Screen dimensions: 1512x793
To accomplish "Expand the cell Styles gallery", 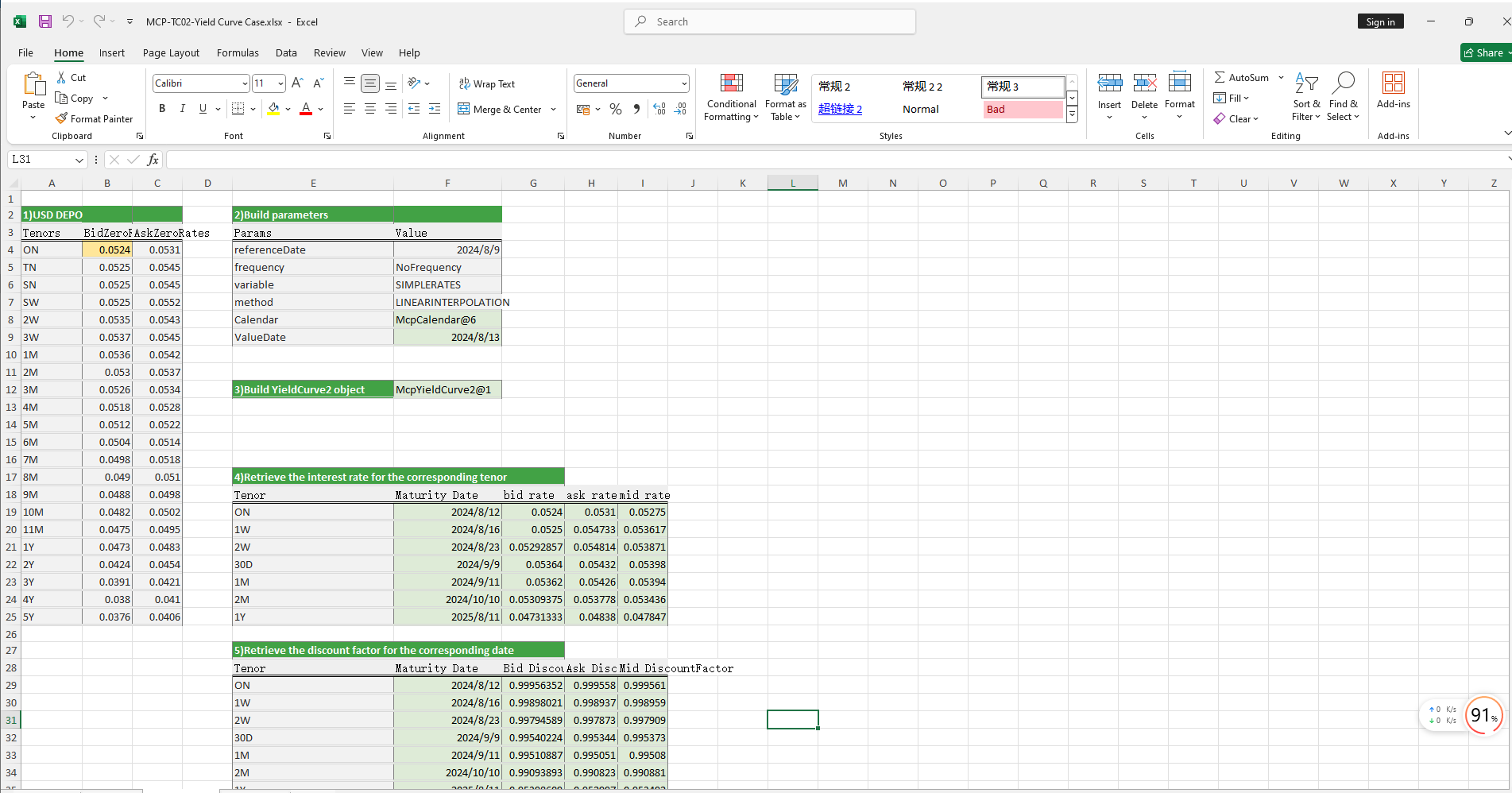I will (x=1072, y=114).
